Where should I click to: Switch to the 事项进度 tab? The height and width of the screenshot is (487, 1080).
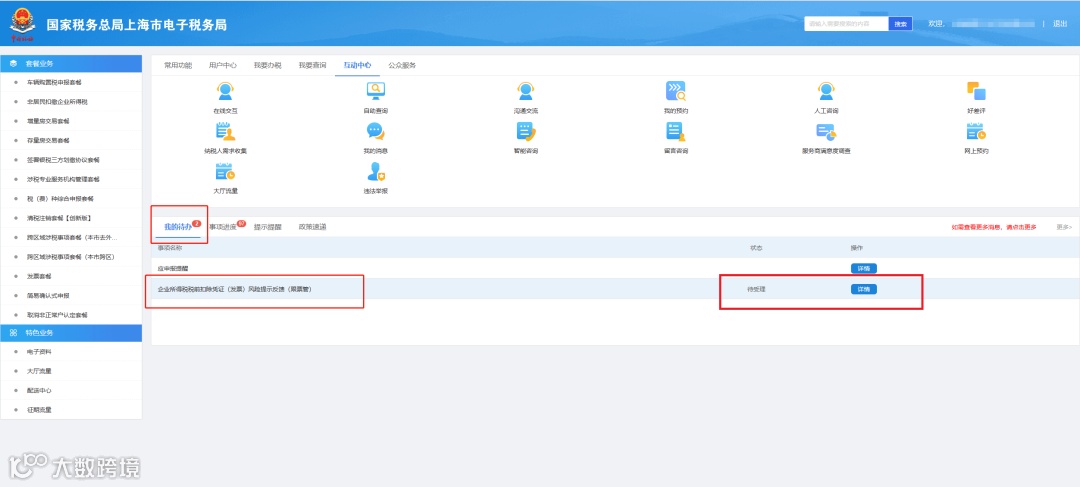(x=223, y=227)
